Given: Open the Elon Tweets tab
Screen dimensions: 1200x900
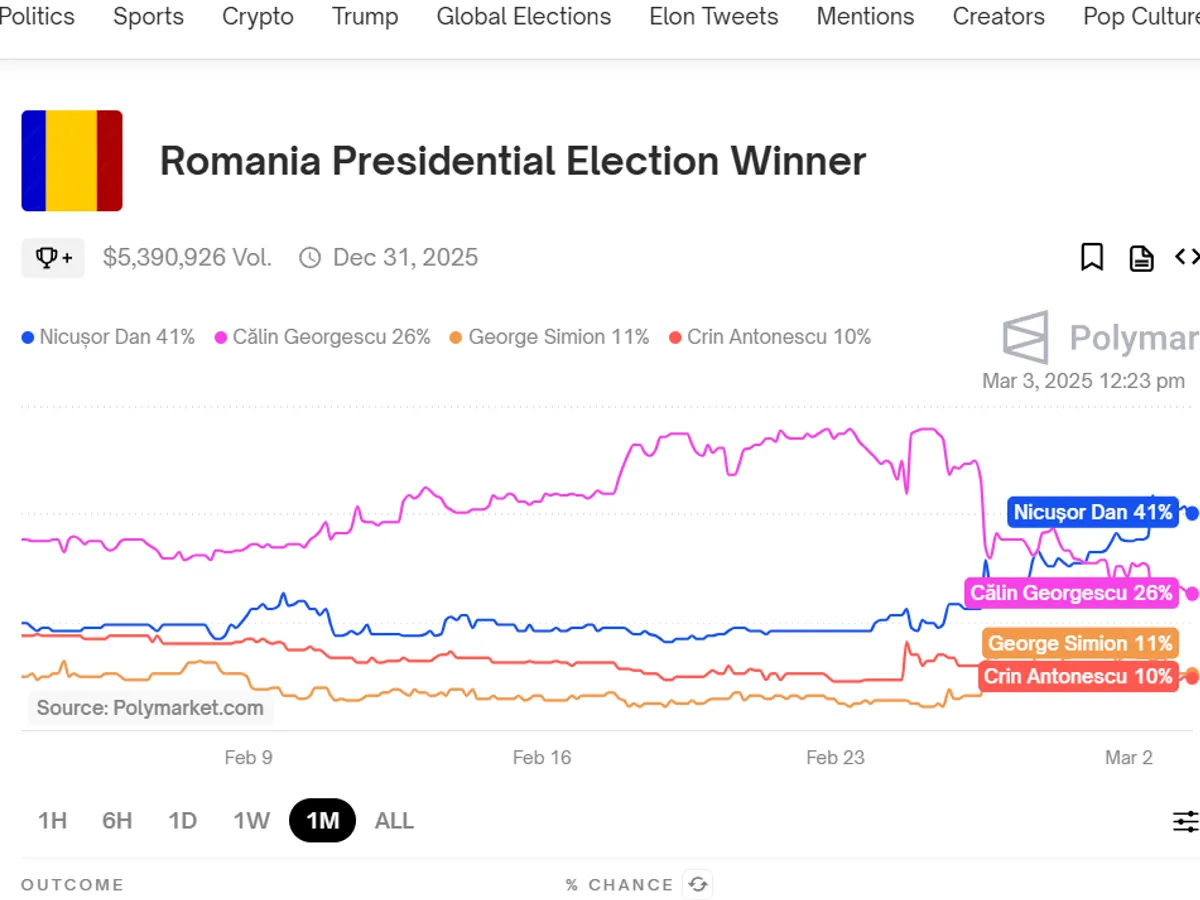Looking at the screenshot, I should pyautogui.click(x=713, y=17).
